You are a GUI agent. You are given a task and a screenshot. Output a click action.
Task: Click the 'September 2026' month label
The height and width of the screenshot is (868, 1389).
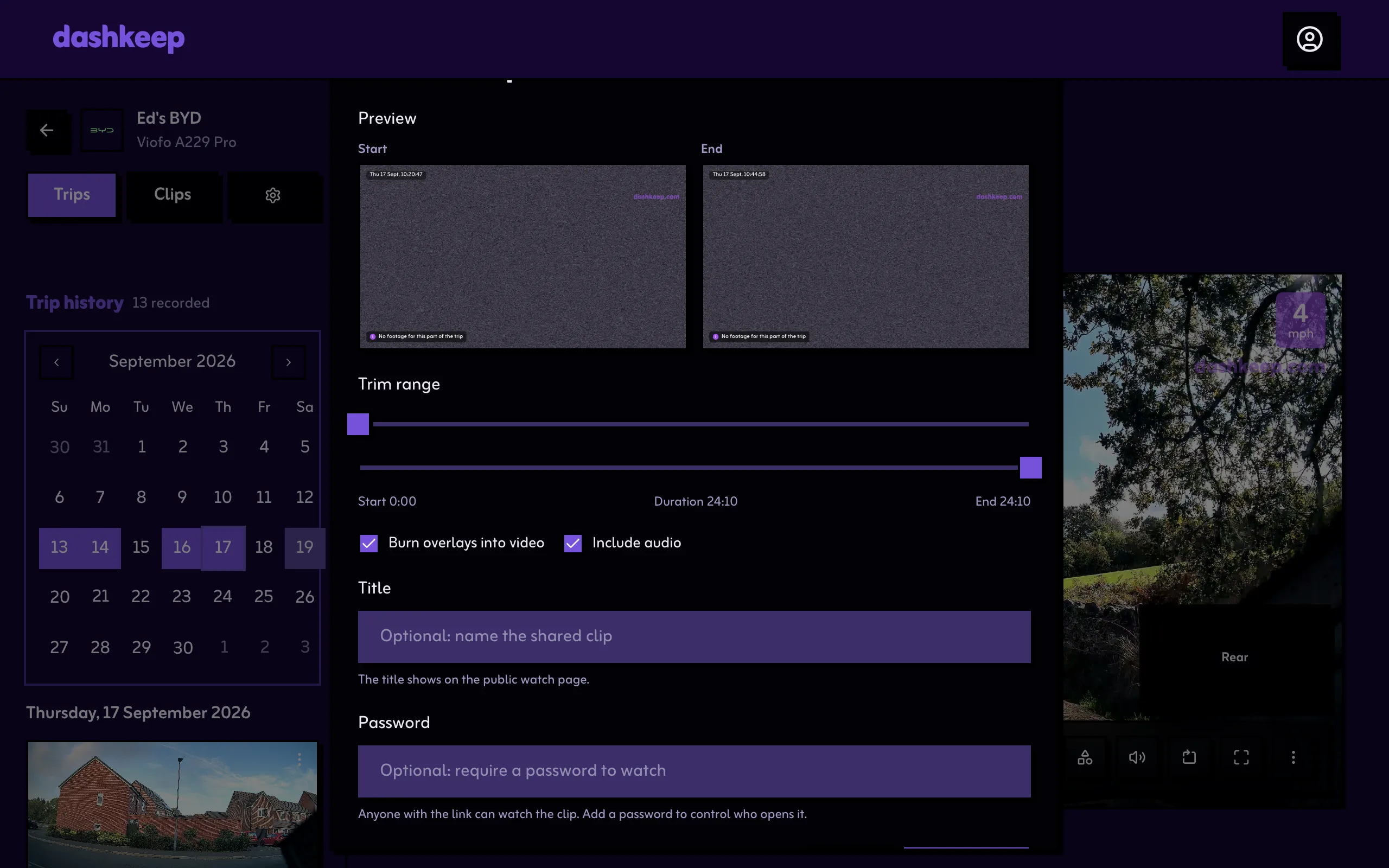(x=172, y=361)
